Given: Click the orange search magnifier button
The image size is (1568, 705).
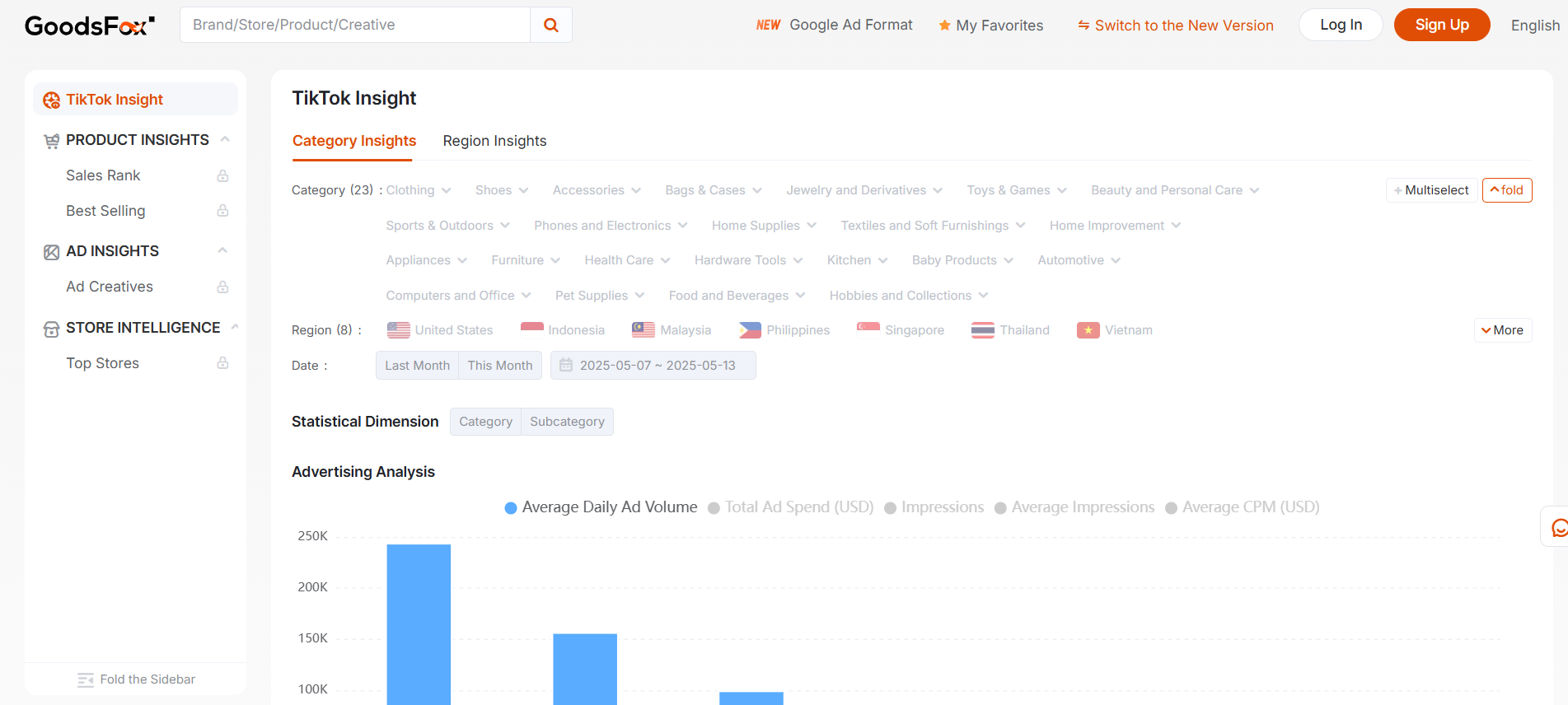Looking at the screenshot, I should (551, 25).
